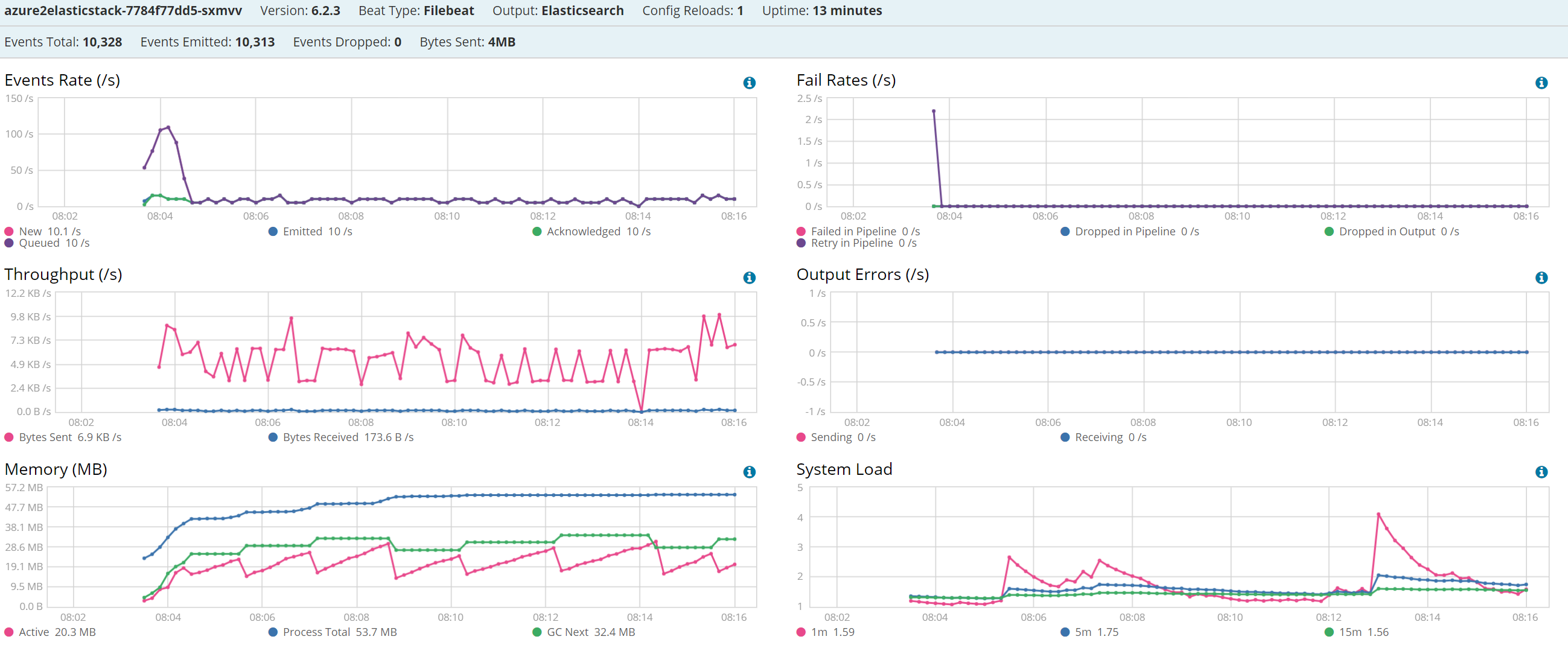Click the Throughput chart info icon
This screenshot has height=648, width=1568.
[750, 278]
